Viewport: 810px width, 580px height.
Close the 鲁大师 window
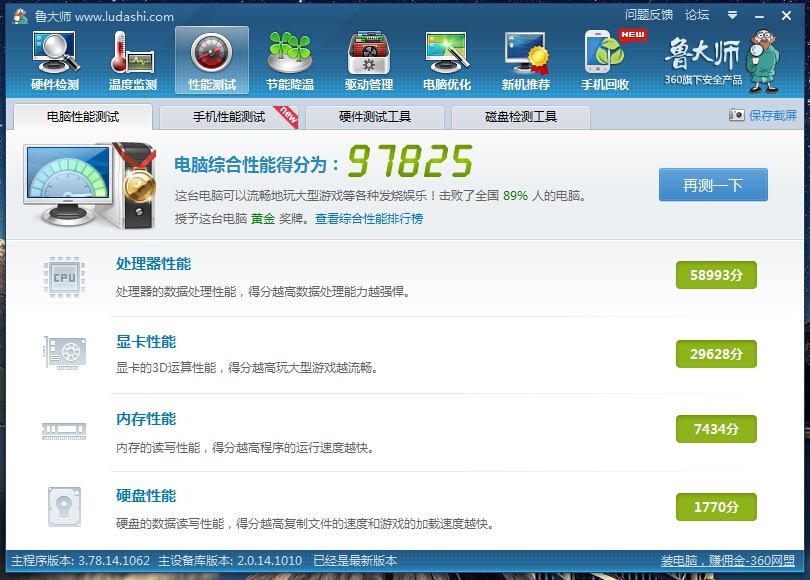[786, 16]
